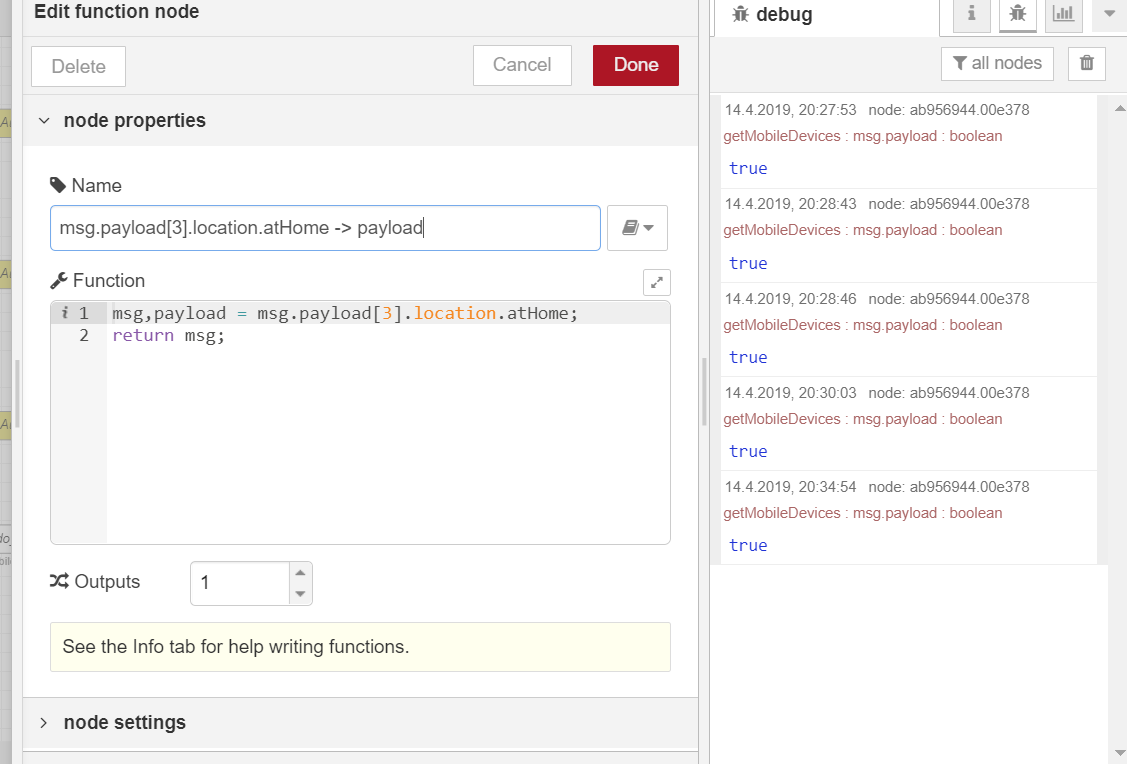Viewport: 1127px width, 764px height.
Task: Click the Delete button
Action: pos(78,66)
